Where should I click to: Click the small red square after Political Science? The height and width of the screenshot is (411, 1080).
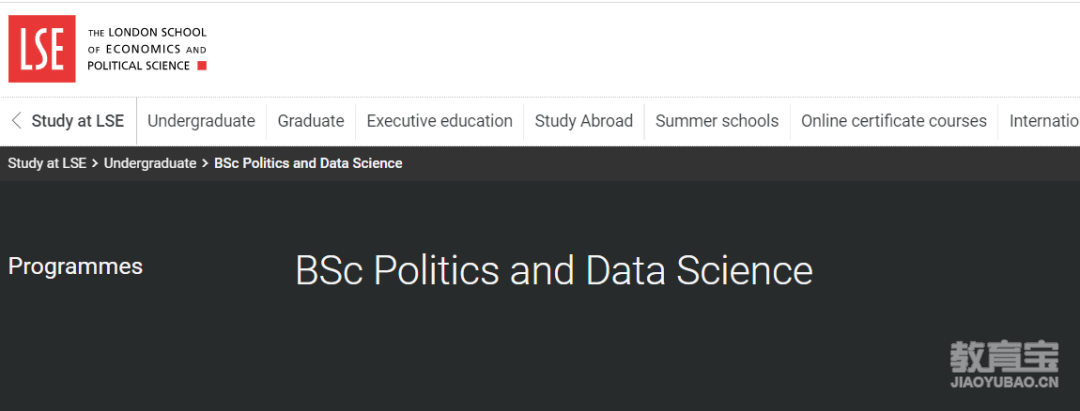(202, 65)
